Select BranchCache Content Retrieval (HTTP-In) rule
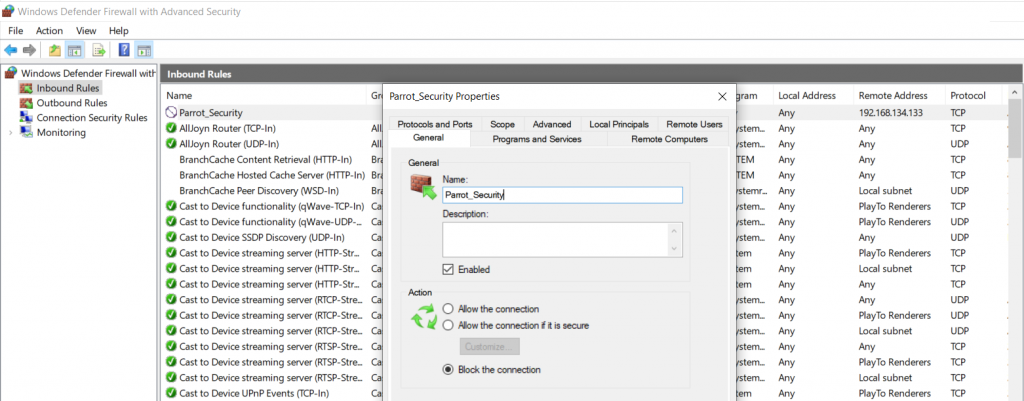Viewport: 1024px width, 401px height. coord(266,159)
